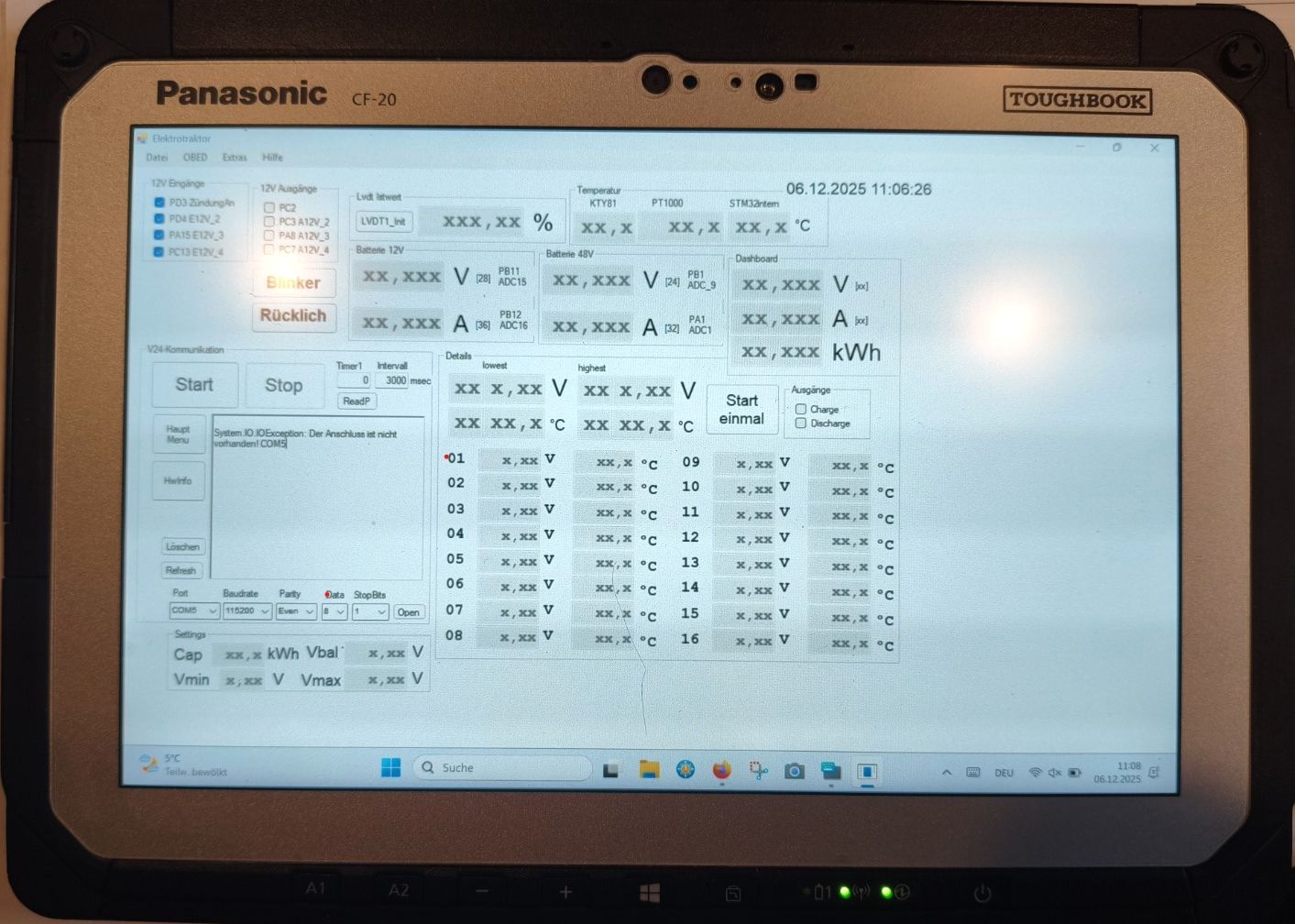Show hidden system tray icons
Viewport: 1295px width, 924px height.
point(947,773)
